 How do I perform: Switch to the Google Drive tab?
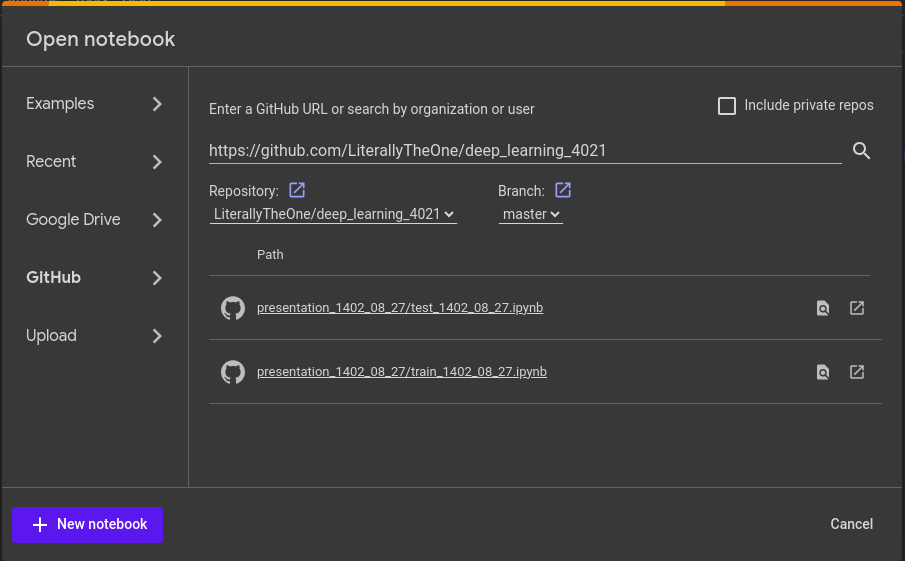click(95, 220)
